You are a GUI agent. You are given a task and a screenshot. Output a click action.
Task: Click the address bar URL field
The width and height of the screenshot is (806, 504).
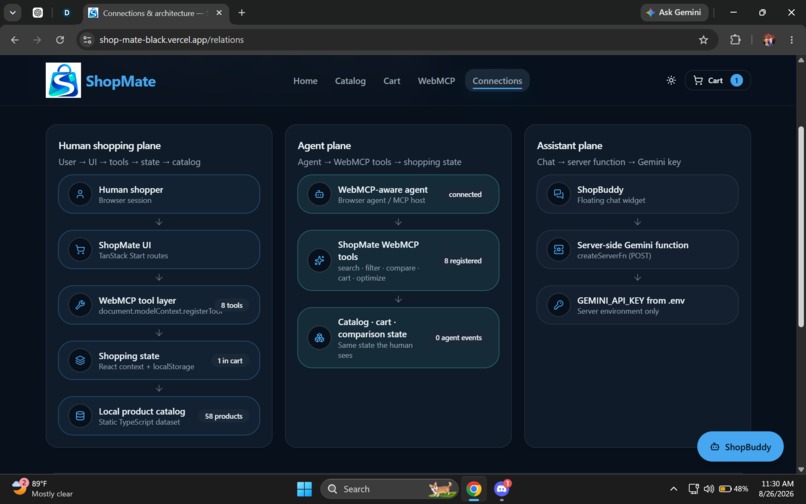click(386, 40)
